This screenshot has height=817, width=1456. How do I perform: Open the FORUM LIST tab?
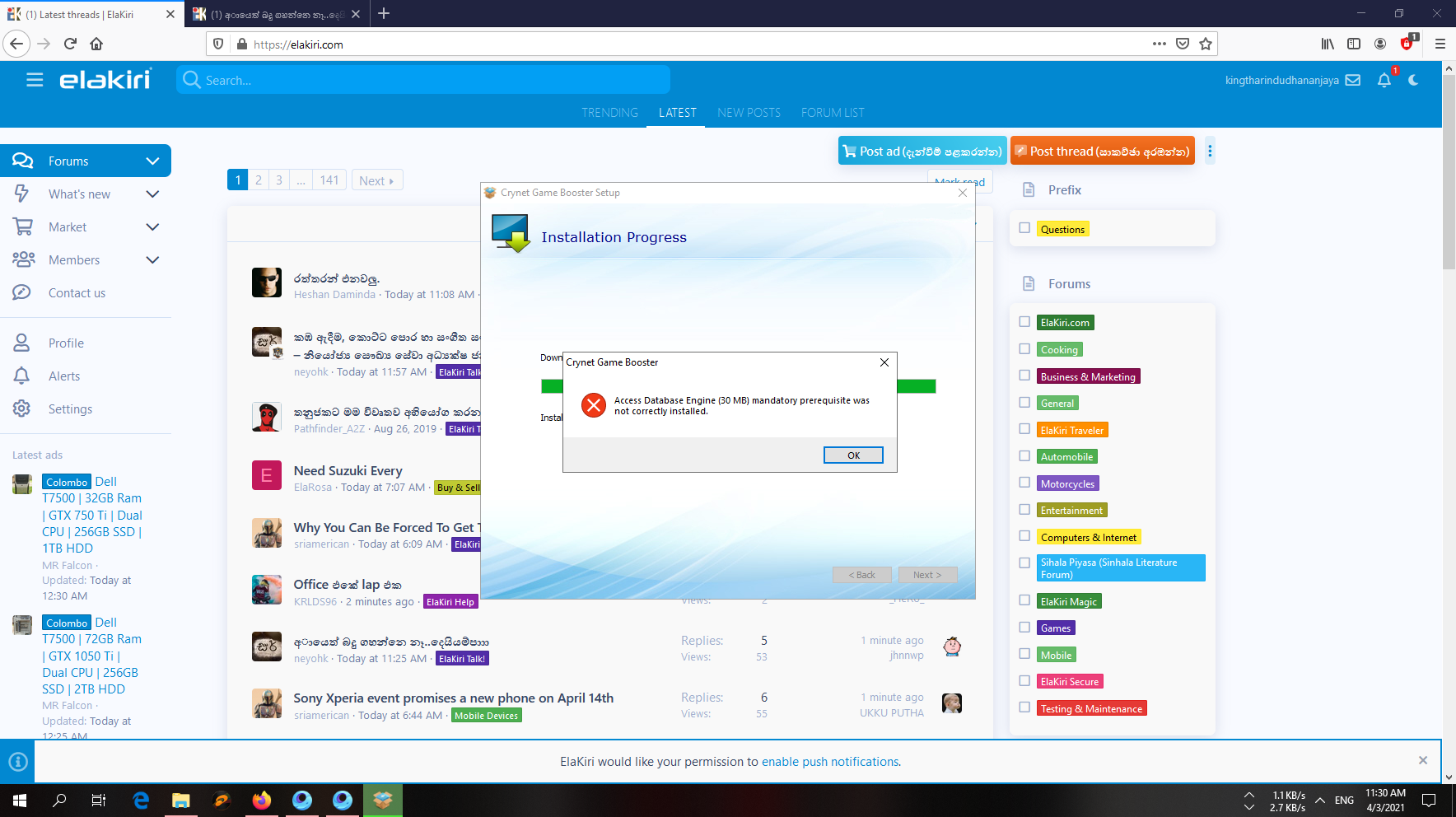(x=833, y=113)
